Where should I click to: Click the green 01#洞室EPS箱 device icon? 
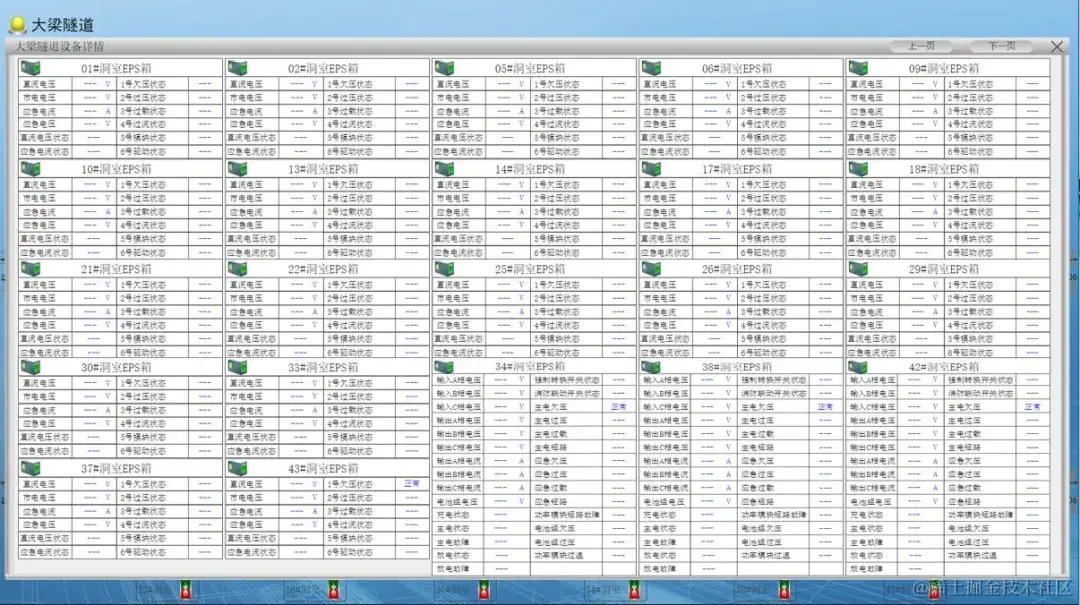tap(31, 68)
